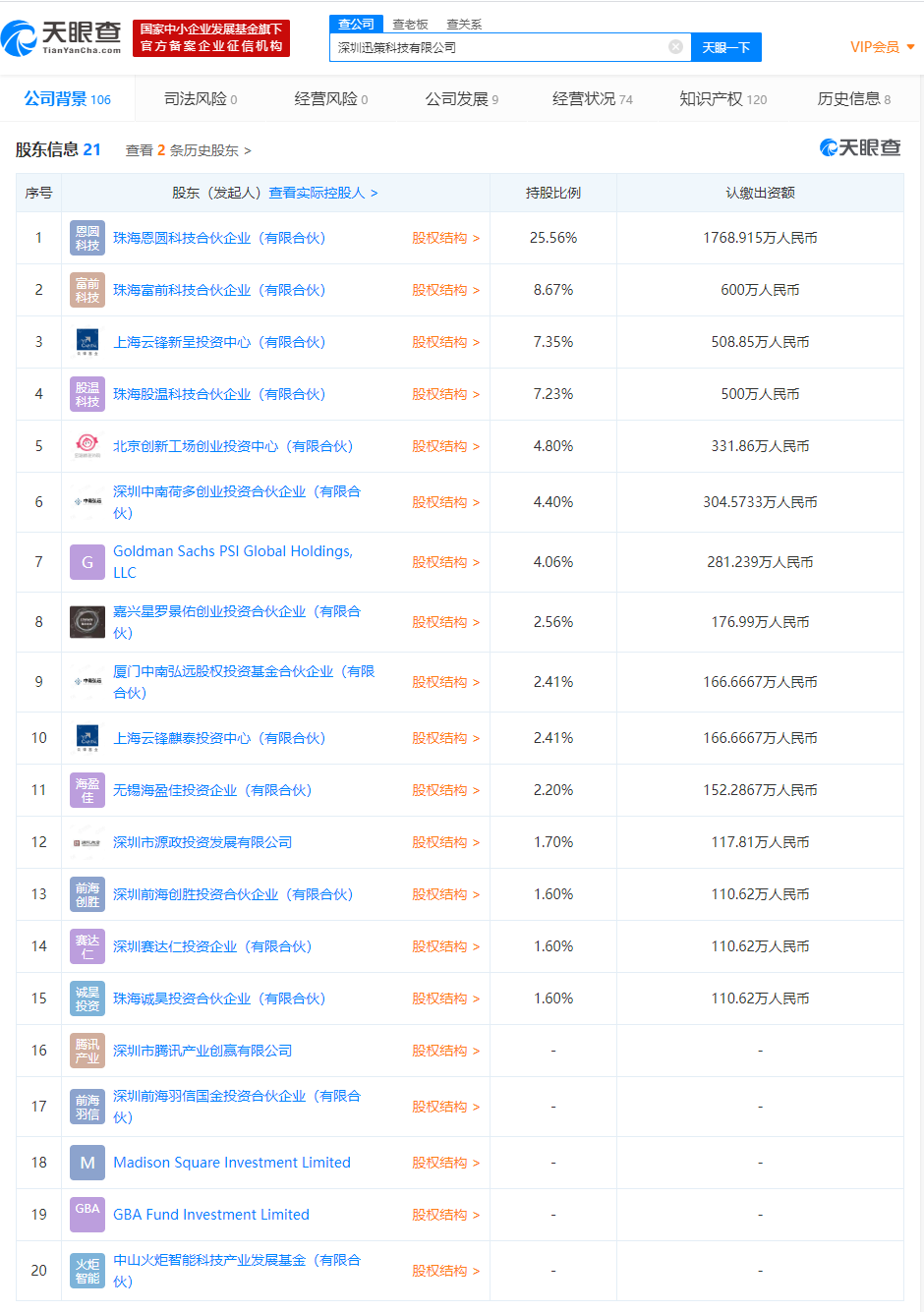Click logo icon beside 上海云锋麒泰投资中心

coord(87,738)
